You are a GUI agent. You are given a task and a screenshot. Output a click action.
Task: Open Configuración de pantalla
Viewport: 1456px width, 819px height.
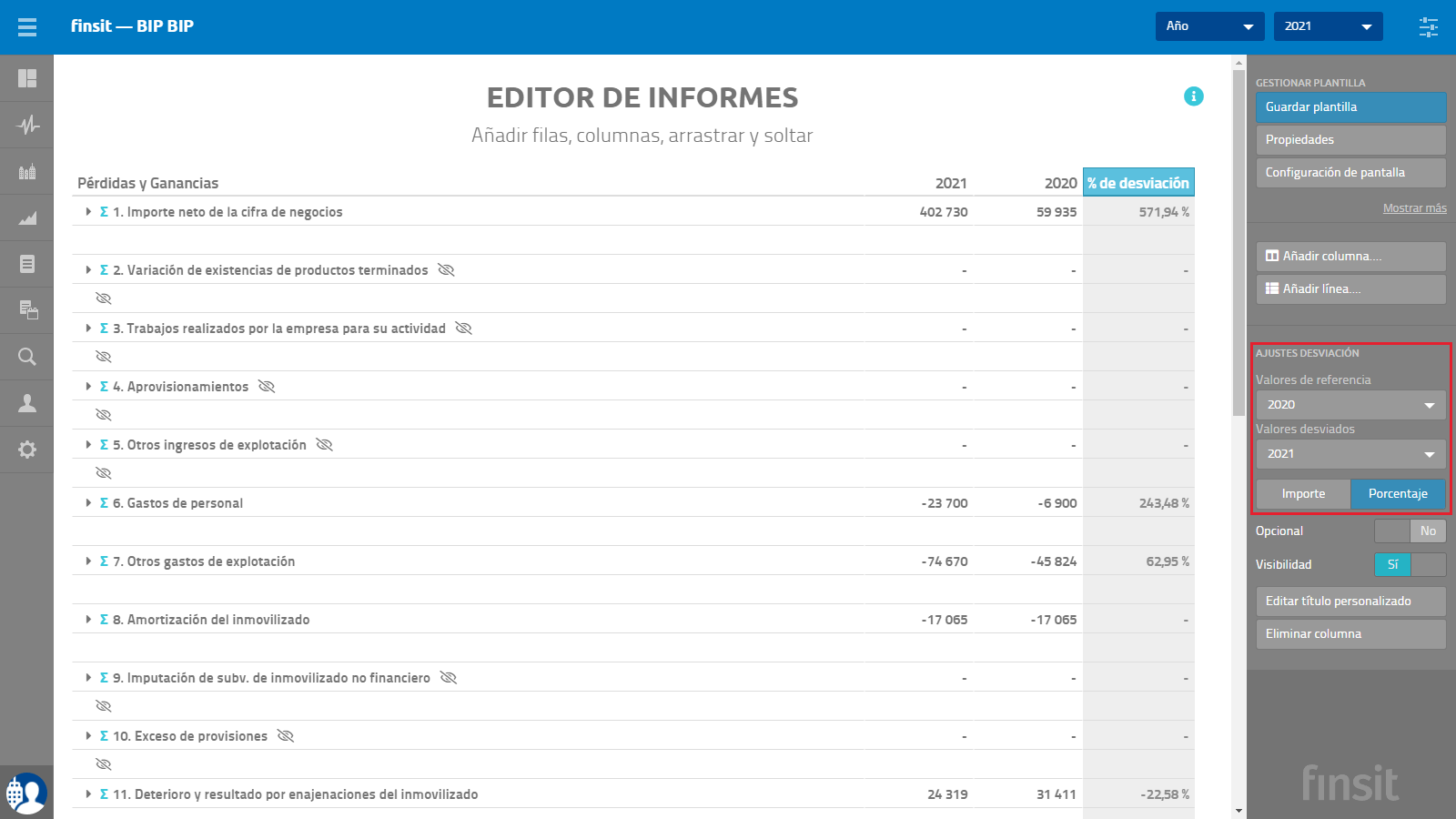1350,173
